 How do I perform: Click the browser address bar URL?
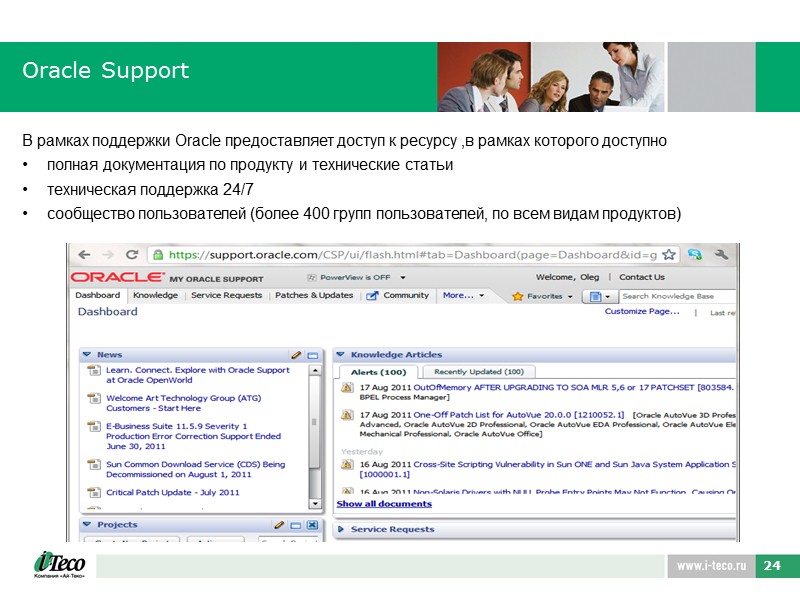[413, 255]
